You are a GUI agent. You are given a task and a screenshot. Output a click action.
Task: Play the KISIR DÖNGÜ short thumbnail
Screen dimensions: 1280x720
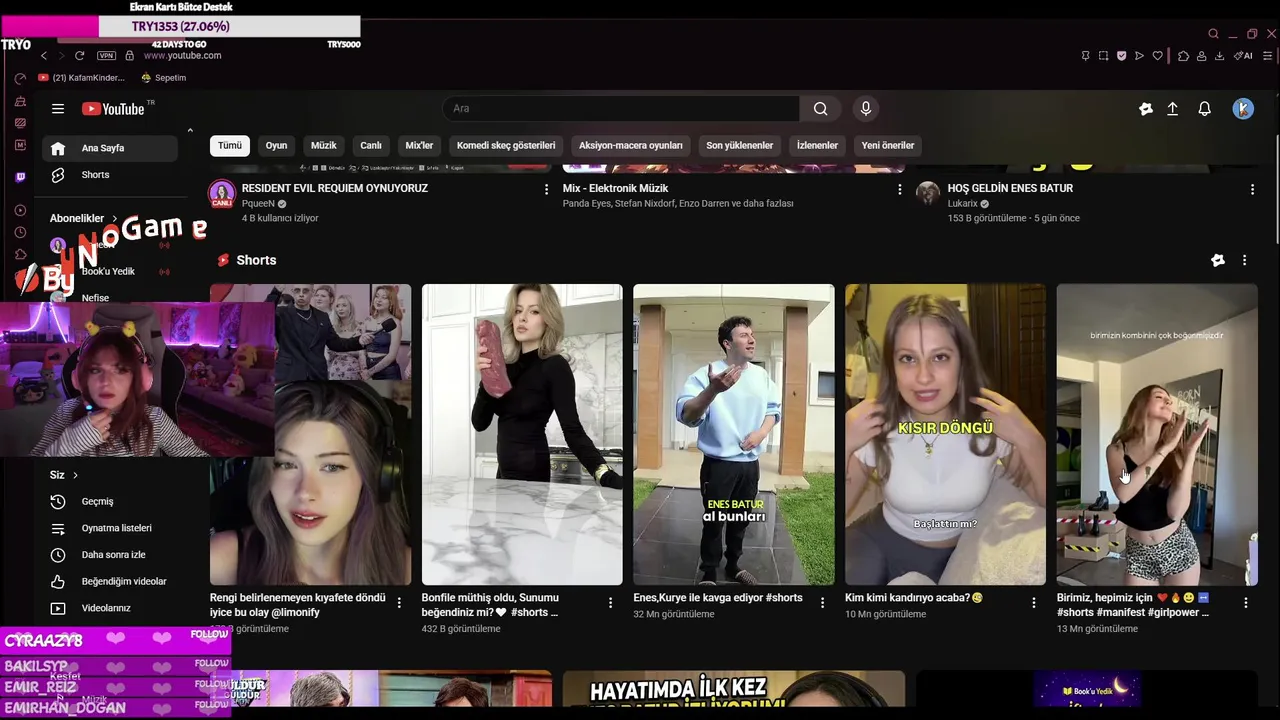[x=945, y=434]
